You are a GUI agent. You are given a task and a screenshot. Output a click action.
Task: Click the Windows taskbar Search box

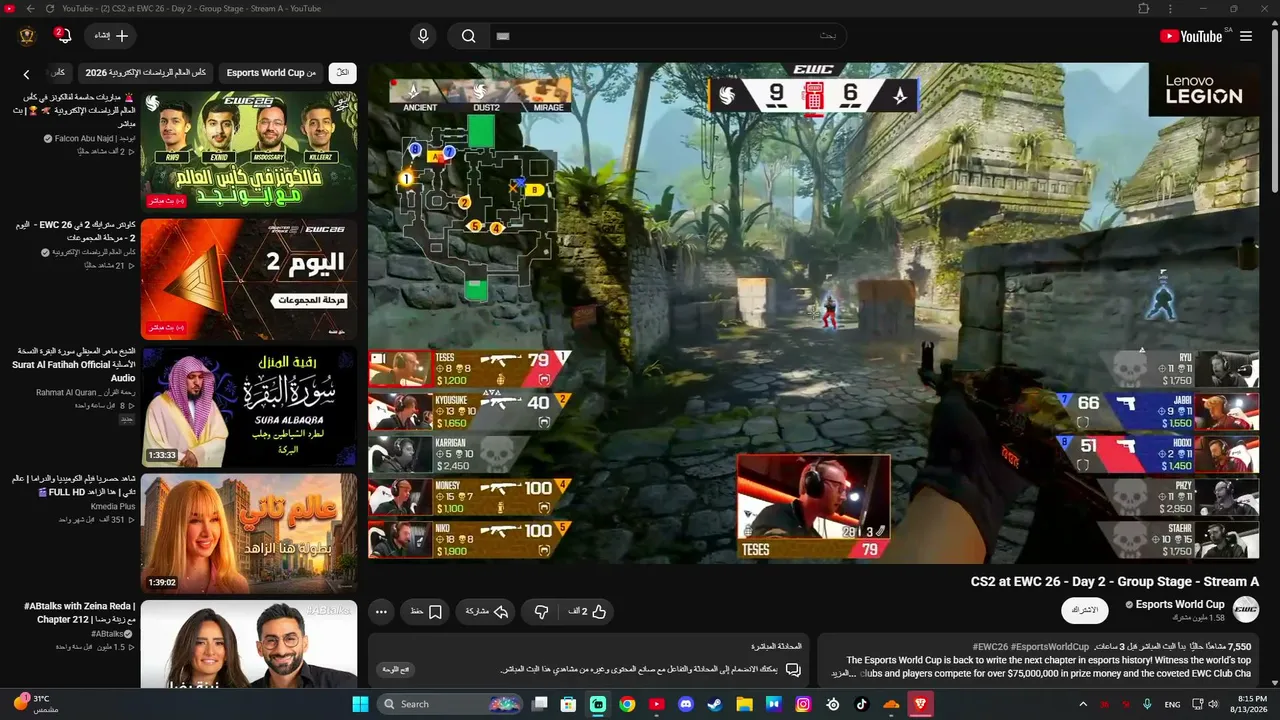pyautogui.click(x=449, y=704)
